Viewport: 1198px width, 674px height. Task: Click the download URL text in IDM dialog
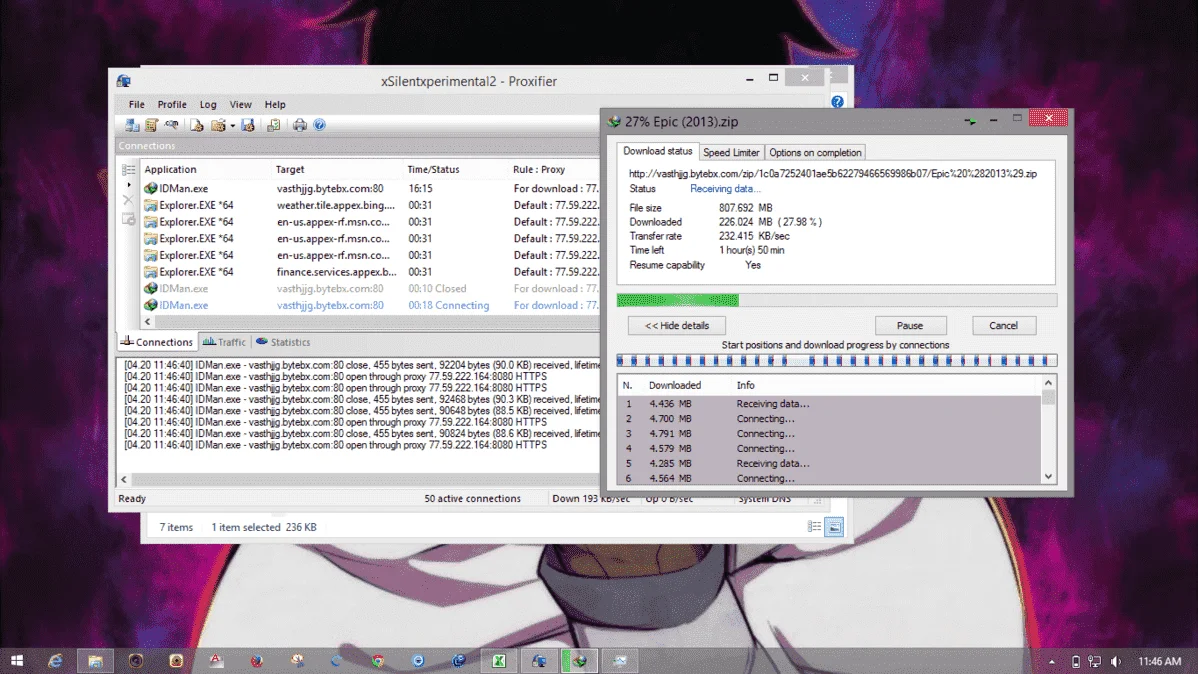click(x=833, y=173)
